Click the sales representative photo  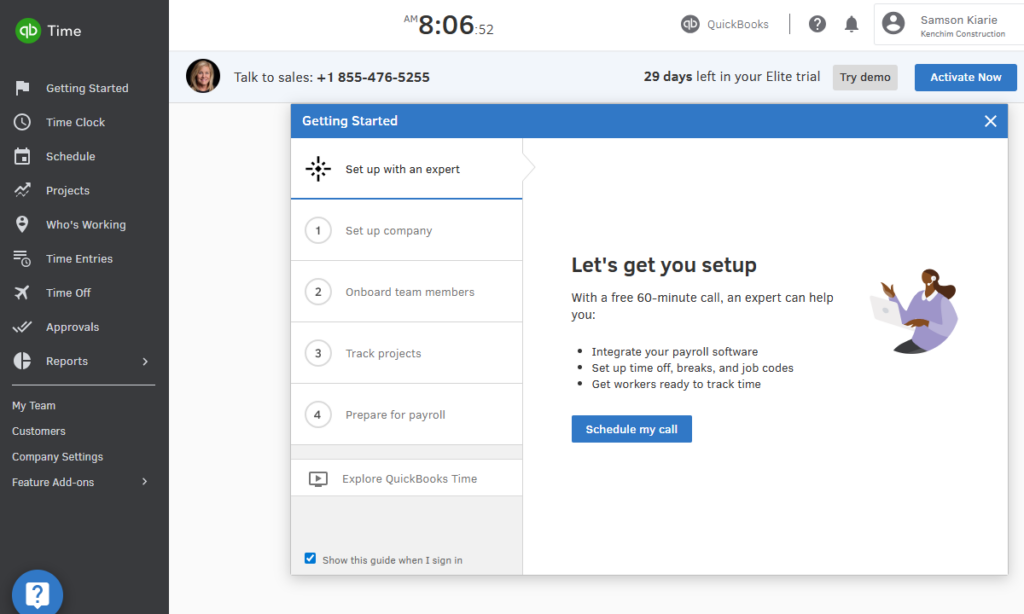(x=203, y=76)
